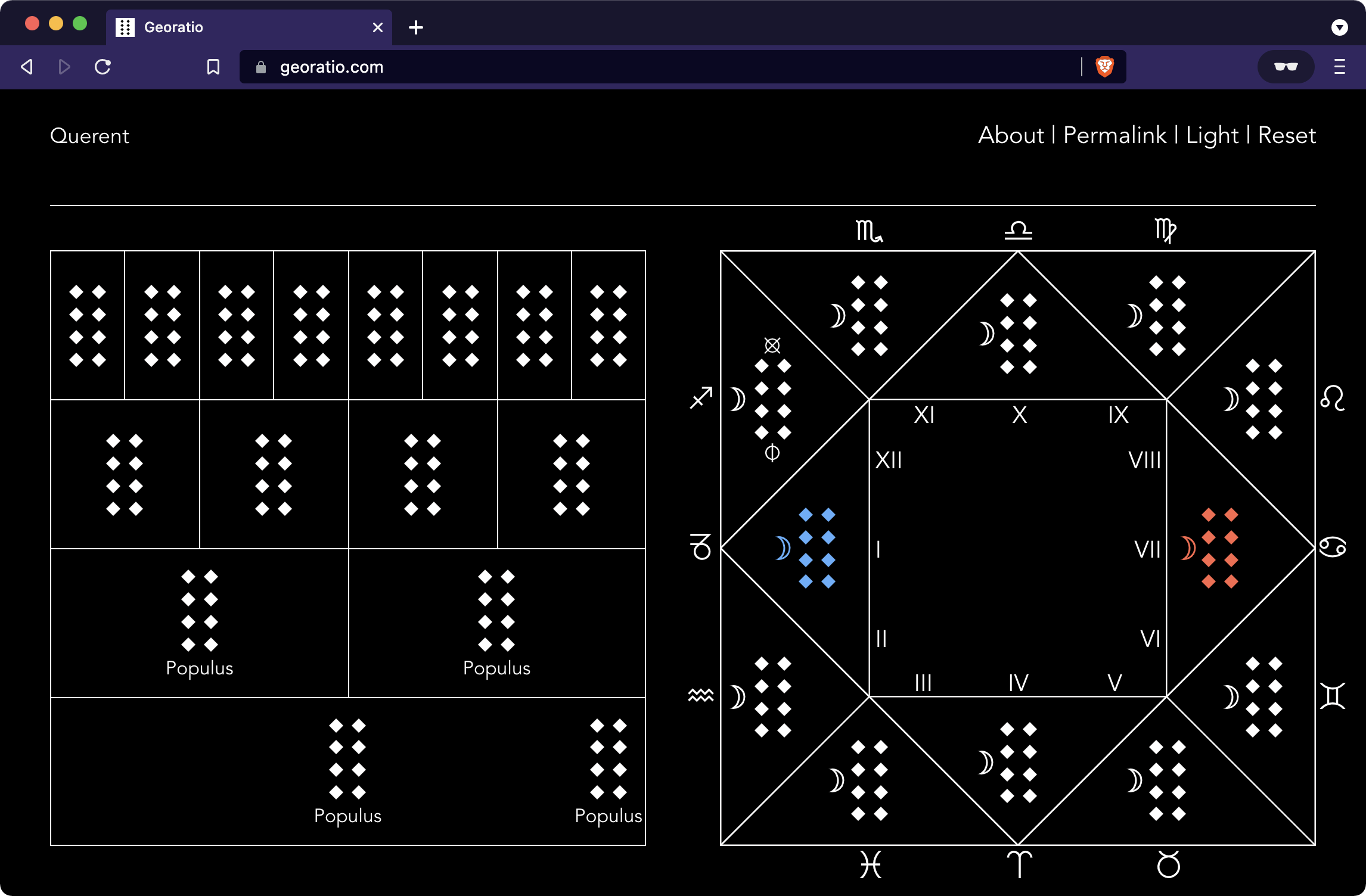The width and height of the screenshot is (1366, 896).
Task: Click the Leo zodiac symbol
Action: [x=1333, y=398]
